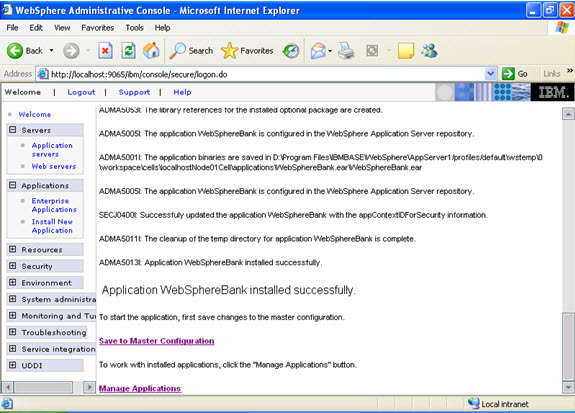
Task: Click the IBM logo in banner
Action: (x=553, y=92)
